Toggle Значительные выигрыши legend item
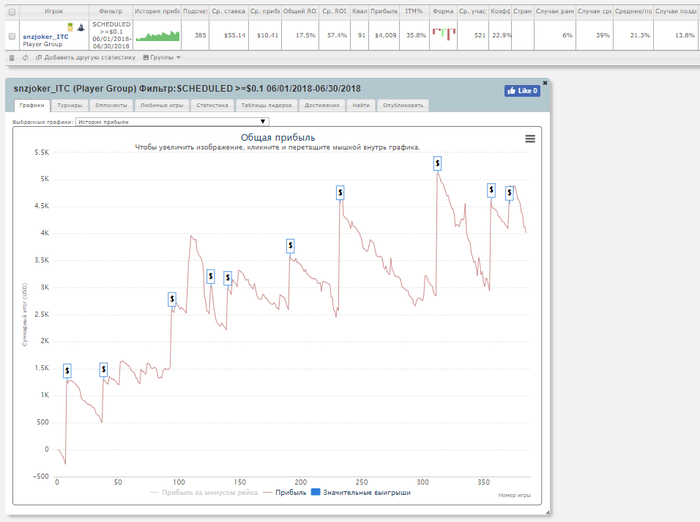 click(x=361, y=493)
